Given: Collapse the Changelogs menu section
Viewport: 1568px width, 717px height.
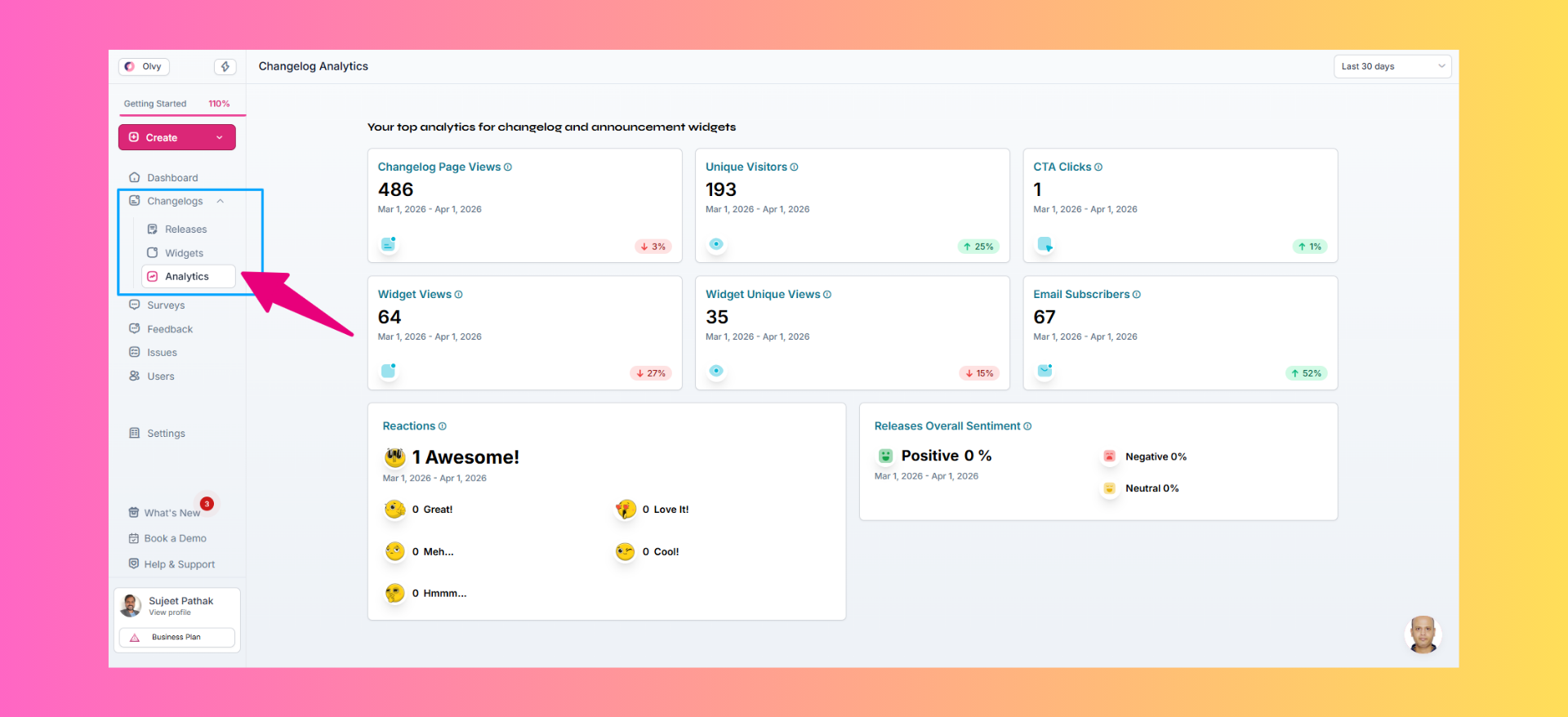Looking at the screenshot, I should click(220, 202).
